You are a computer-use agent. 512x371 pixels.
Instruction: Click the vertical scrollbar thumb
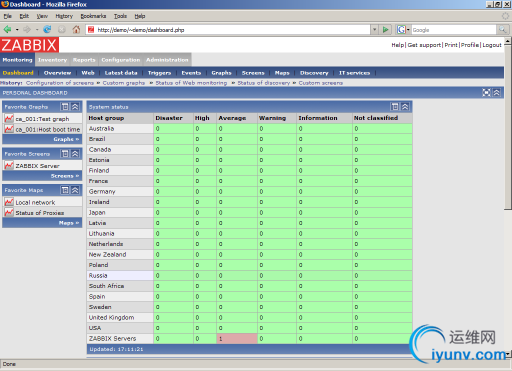click(x=508, y=127)
